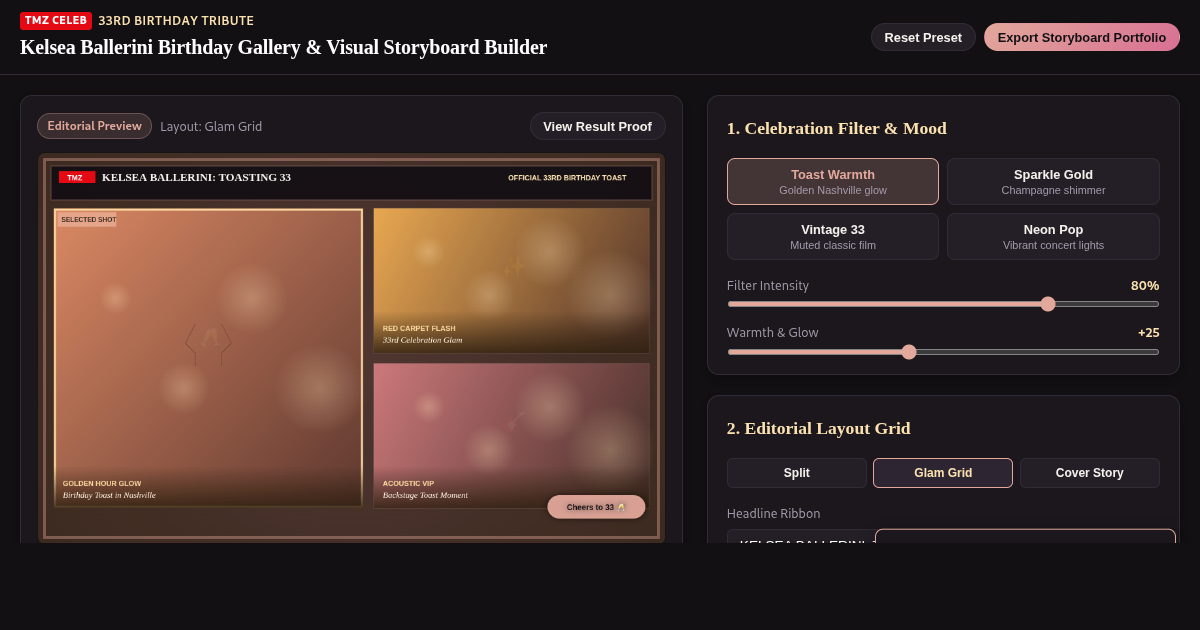Click the 80% Filter Intensity value
The width and height of the screenshot is (1200, 630).
(x=1145, y=286)
